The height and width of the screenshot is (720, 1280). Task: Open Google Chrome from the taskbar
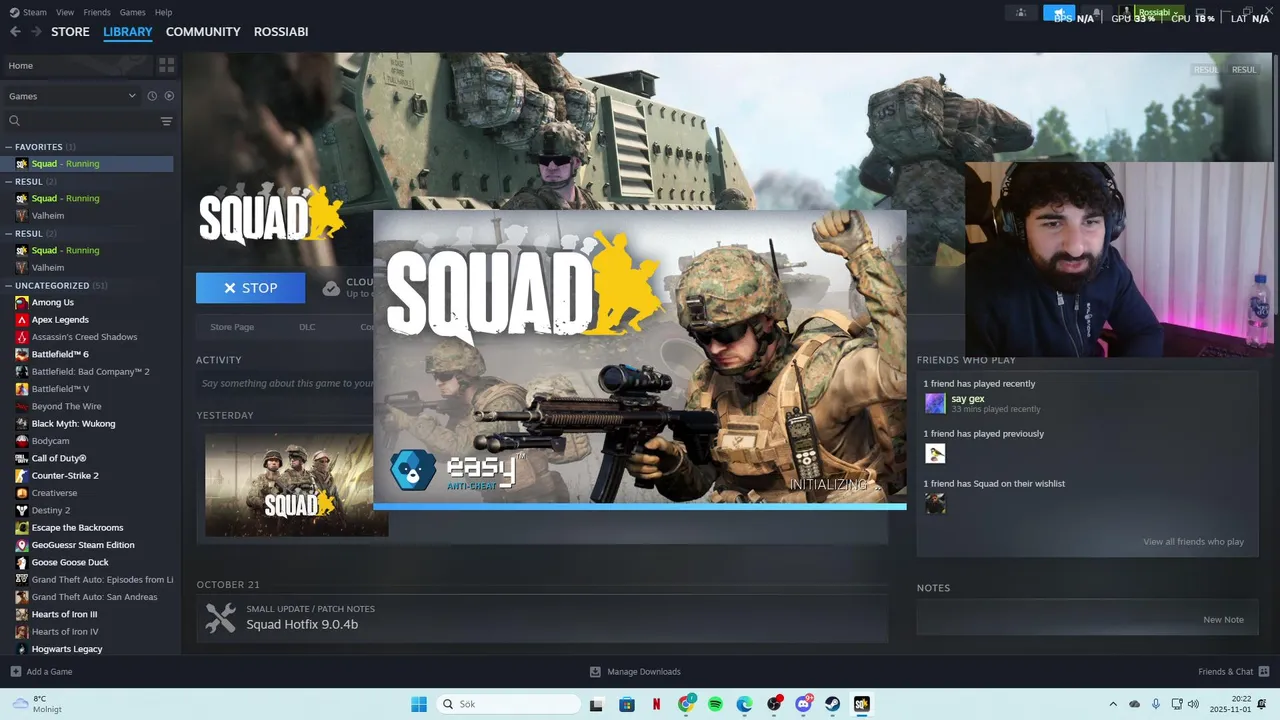[x=686, y=704]
